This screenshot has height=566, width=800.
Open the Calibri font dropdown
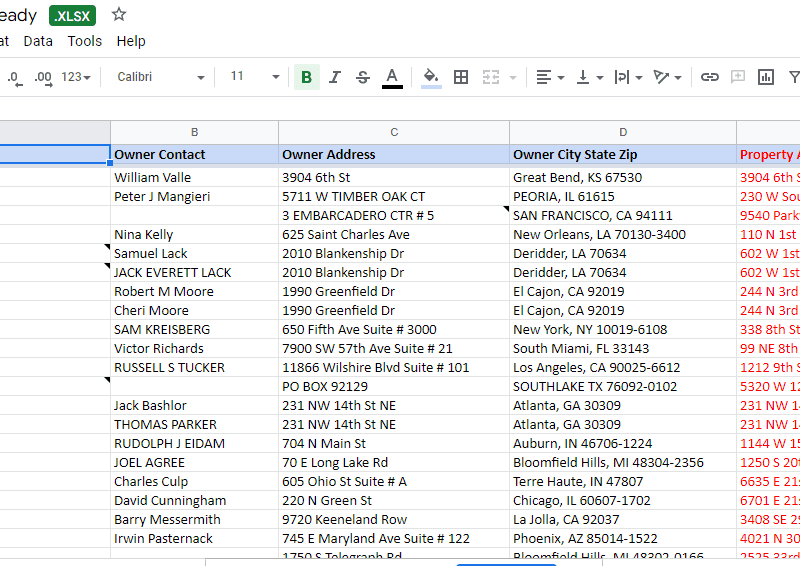coord(160,77)
